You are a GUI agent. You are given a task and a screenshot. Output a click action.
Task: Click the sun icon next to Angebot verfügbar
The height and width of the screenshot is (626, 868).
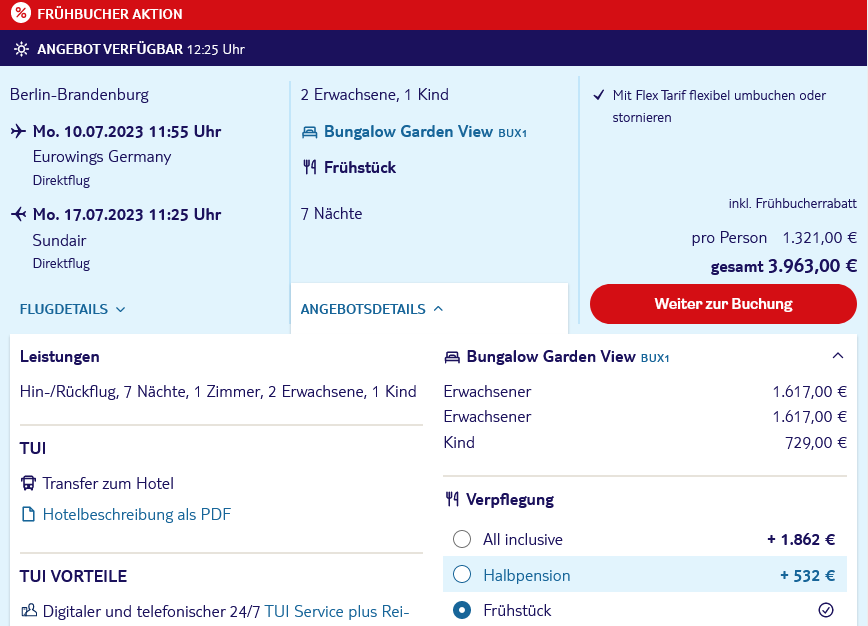(21, 49)
